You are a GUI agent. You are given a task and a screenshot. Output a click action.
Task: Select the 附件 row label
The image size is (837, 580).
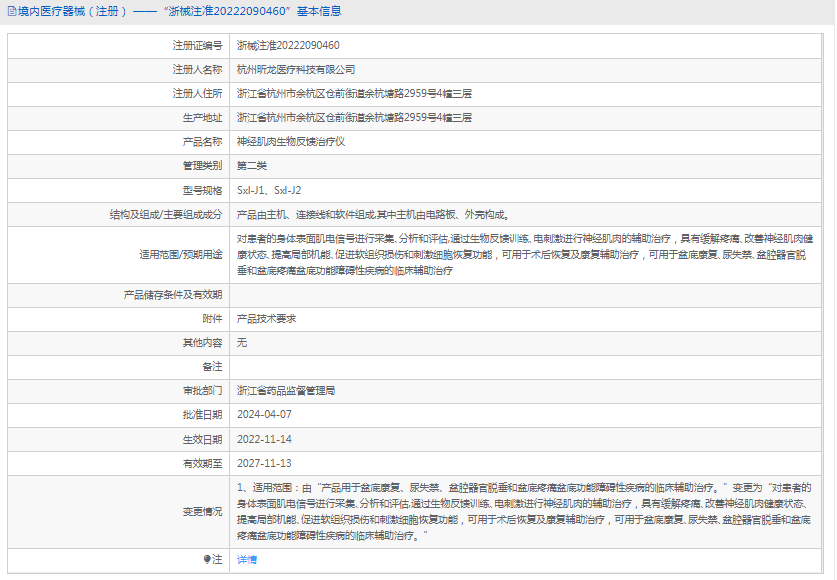[212, 319]
